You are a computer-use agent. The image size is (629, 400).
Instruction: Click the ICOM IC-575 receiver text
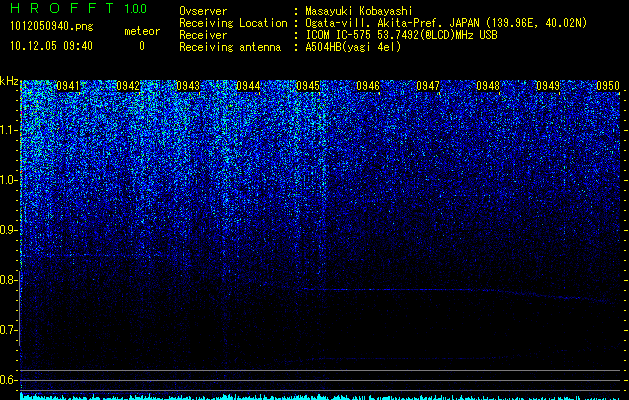[401, 35]
